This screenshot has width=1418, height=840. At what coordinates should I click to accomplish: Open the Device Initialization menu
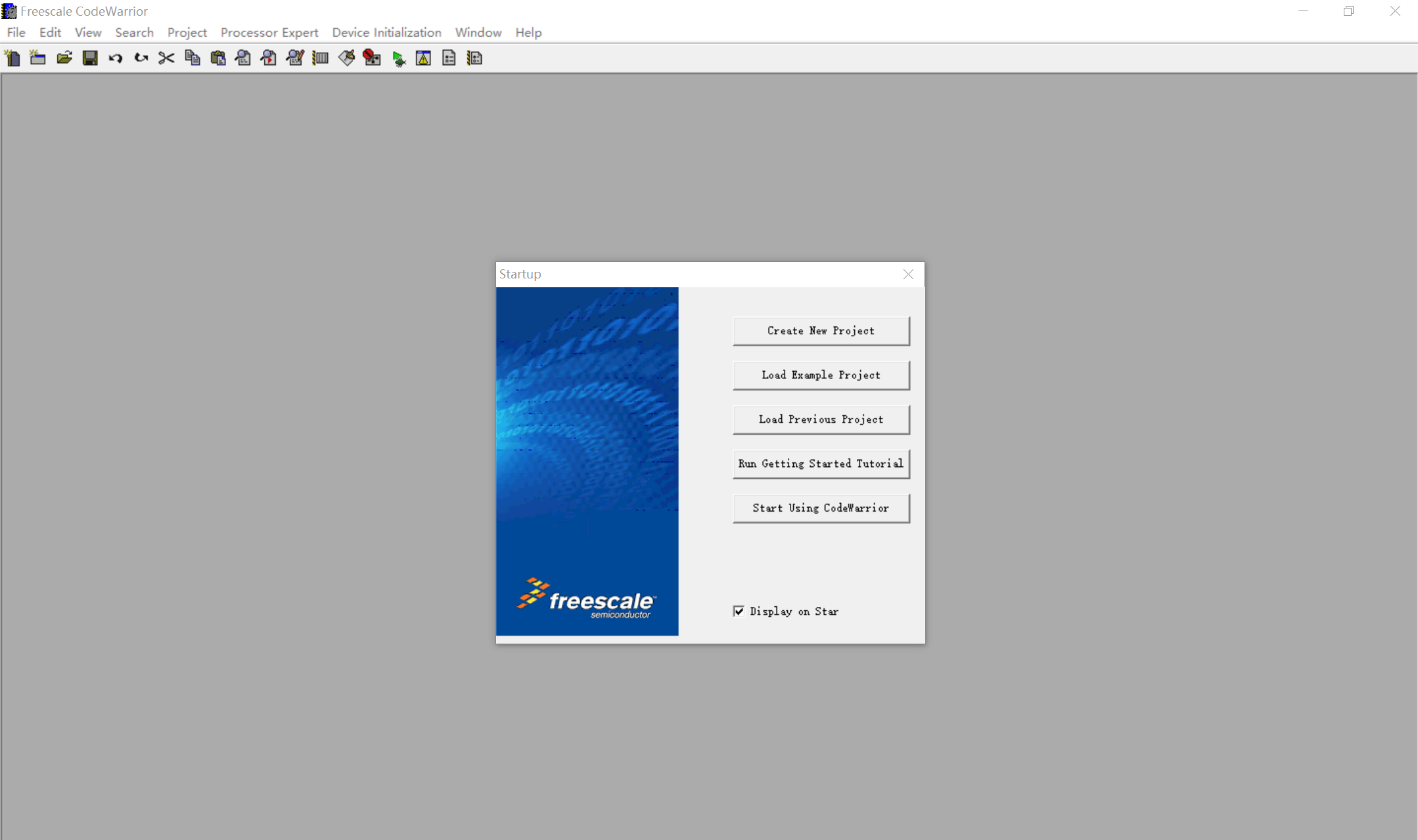coord(386,32)
